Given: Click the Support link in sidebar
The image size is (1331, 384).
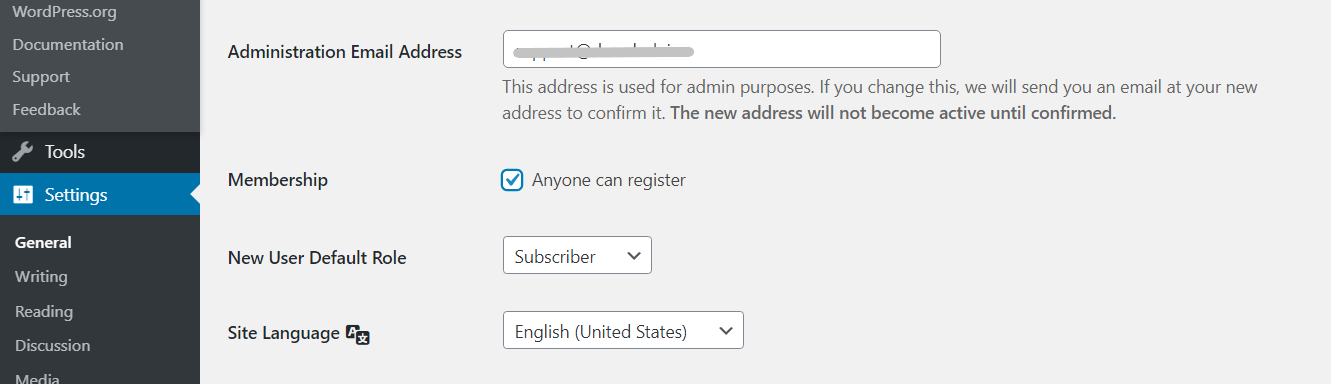Looking at the screenshot, I should (41, 77).
